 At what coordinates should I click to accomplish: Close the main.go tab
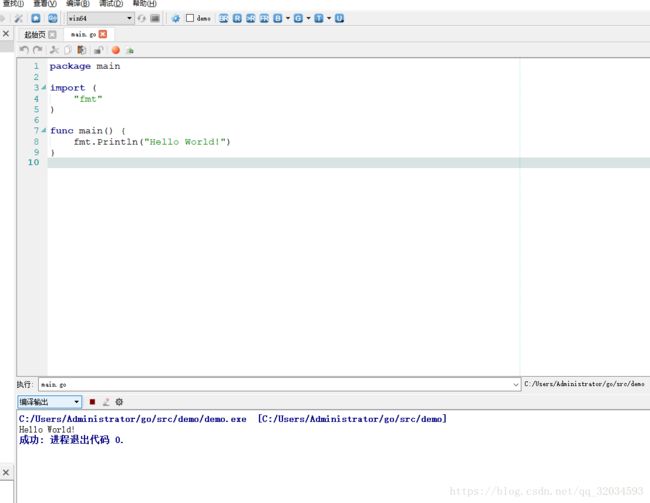coord(102,34)
